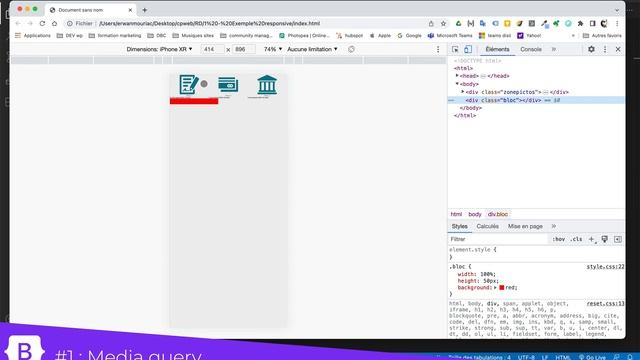This screenshot has width=640, height=360.
Task: Switch to the Éléments tab
Action: [x=497, y=49]
